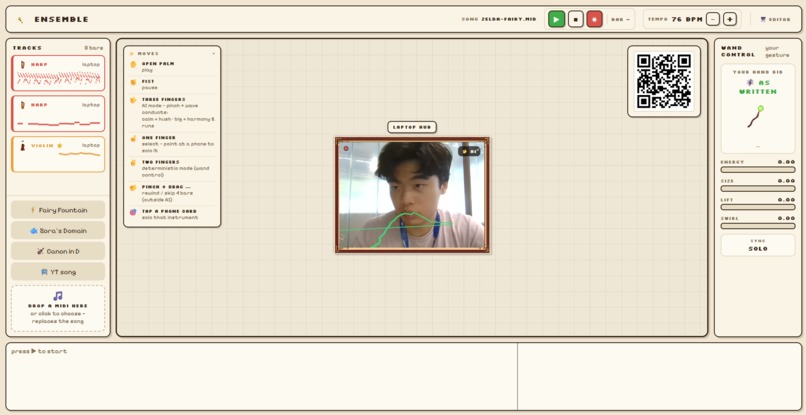Click the Laptop Hub label
The height and width of the screenshot is (415, 806).
click(x=412, y=127)
